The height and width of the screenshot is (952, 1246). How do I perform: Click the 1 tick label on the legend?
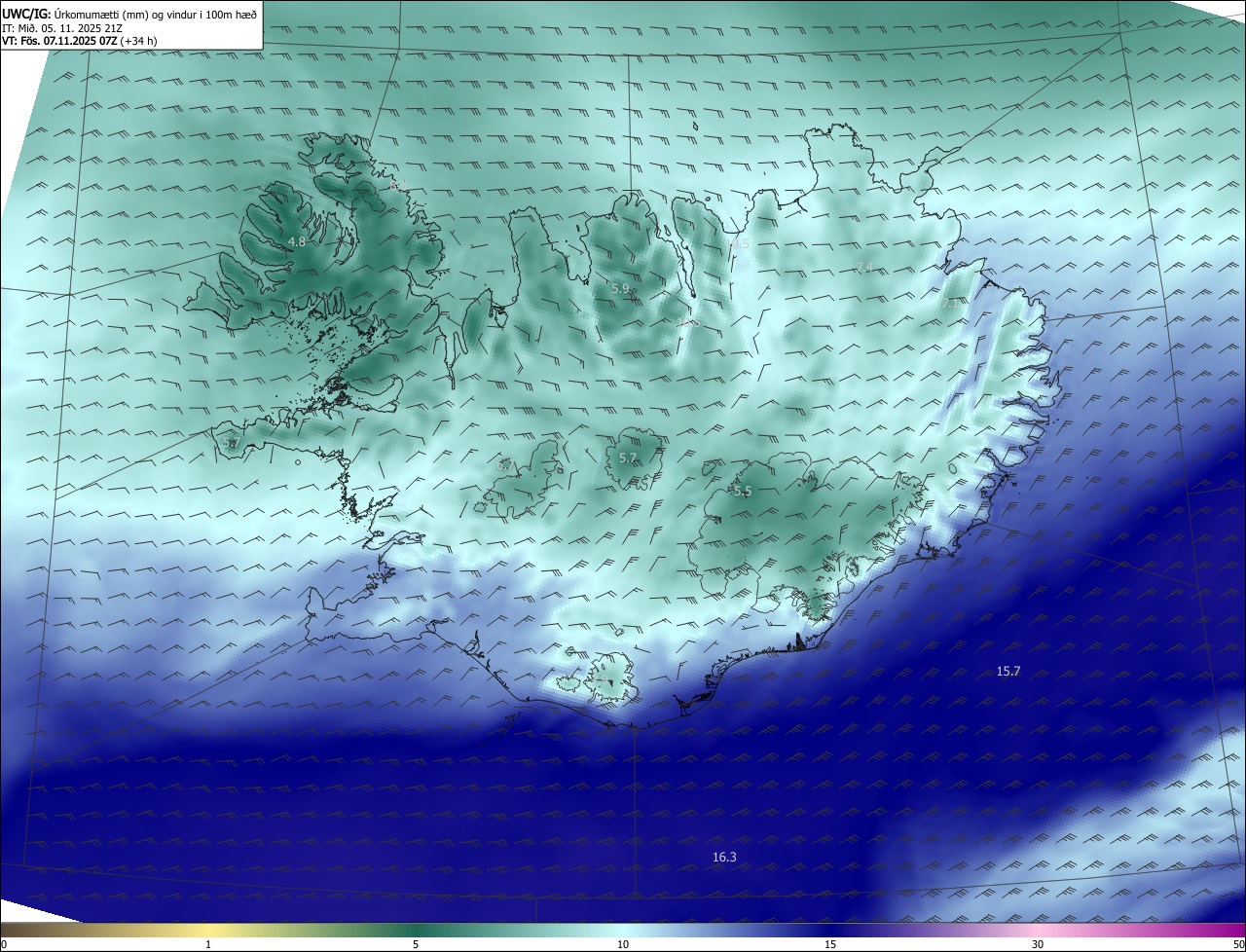[208, 944]
